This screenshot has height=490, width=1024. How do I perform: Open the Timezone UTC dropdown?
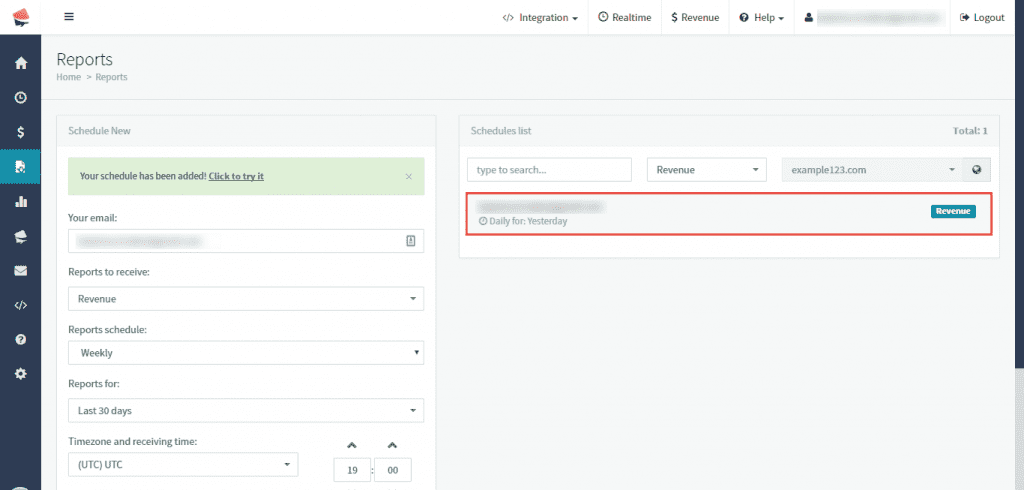tap(183, 465)
